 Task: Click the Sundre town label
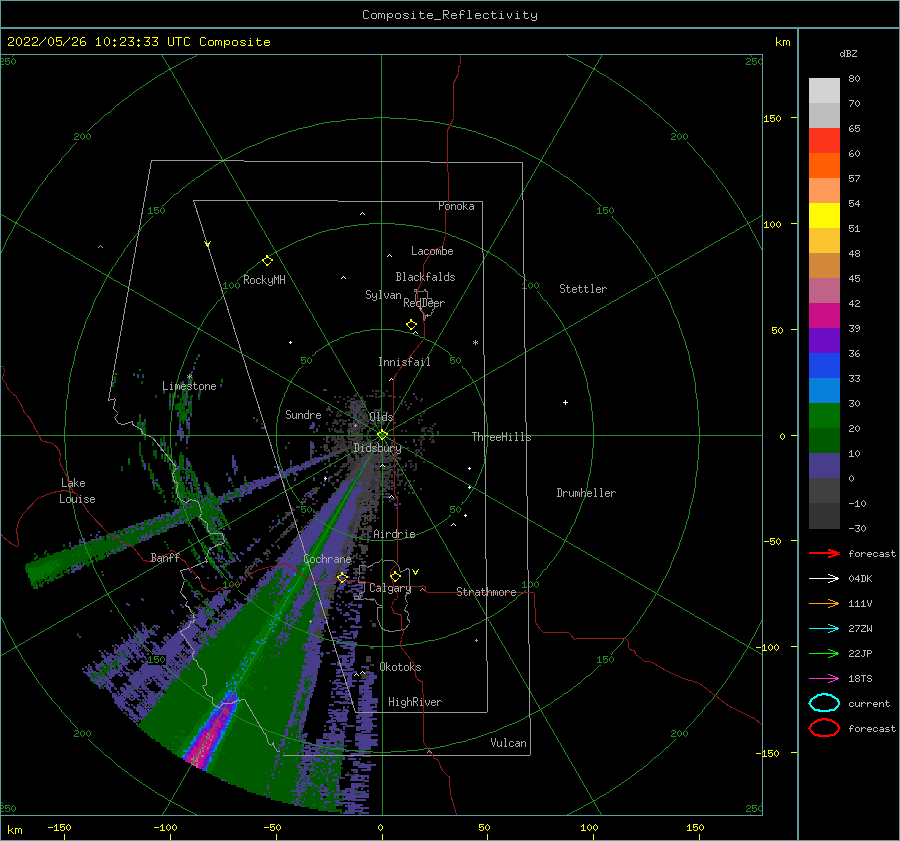(303, 414)
